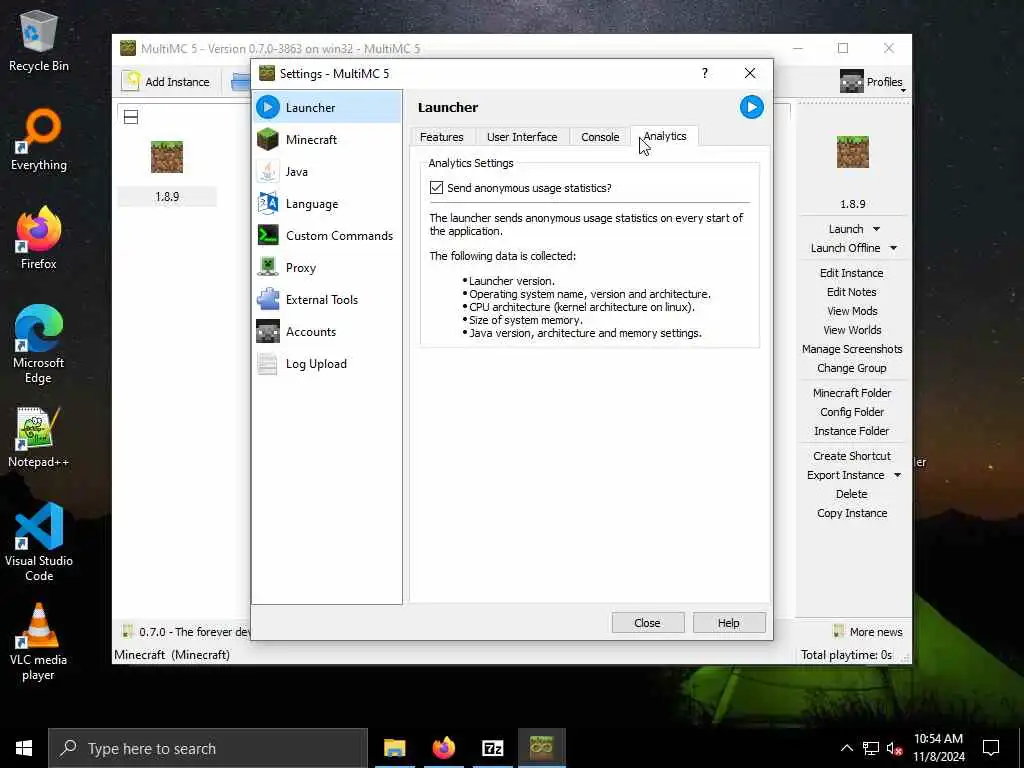1024x768 pixels.
Task: Open View Mods for instance
Action: [852, 311]
